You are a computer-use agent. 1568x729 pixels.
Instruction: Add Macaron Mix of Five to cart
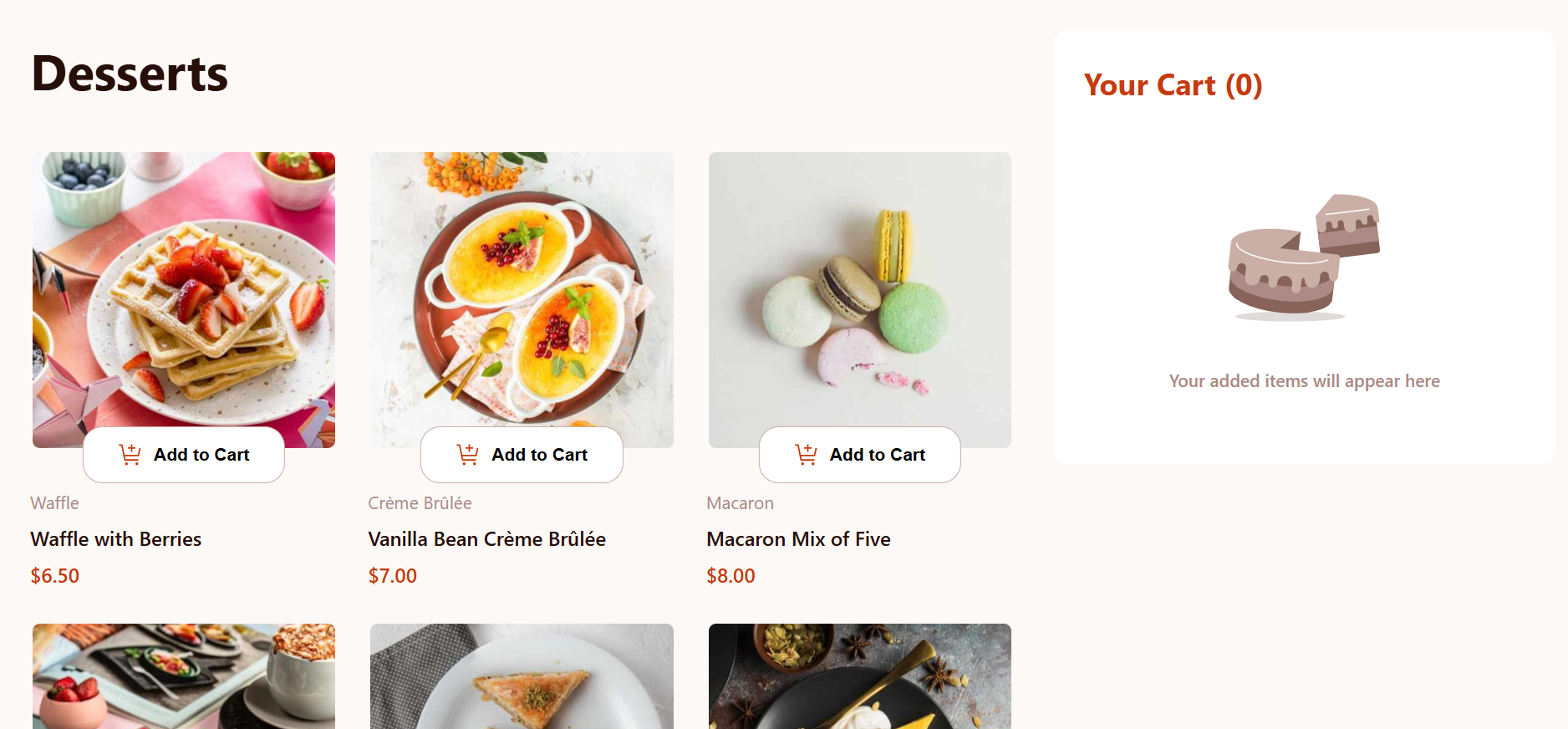click(x=859, y=455)
